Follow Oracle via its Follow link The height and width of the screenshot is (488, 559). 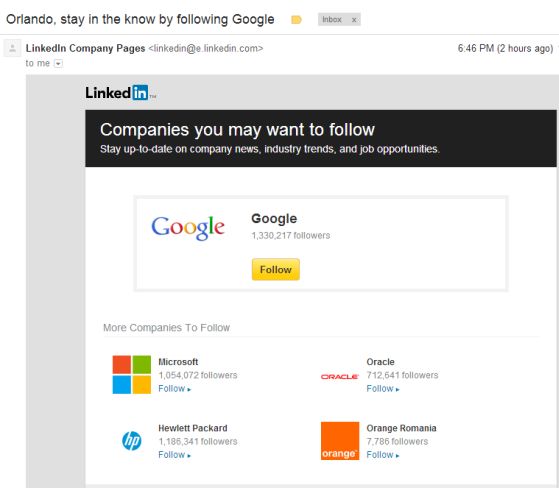point(383,389)
